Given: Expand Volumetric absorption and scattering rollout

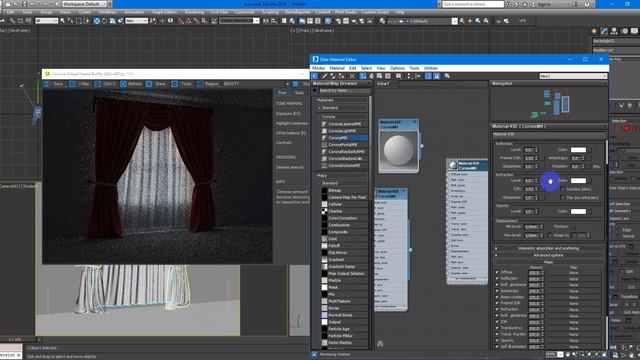Looking at the screenshot, I should coord(548,248).
